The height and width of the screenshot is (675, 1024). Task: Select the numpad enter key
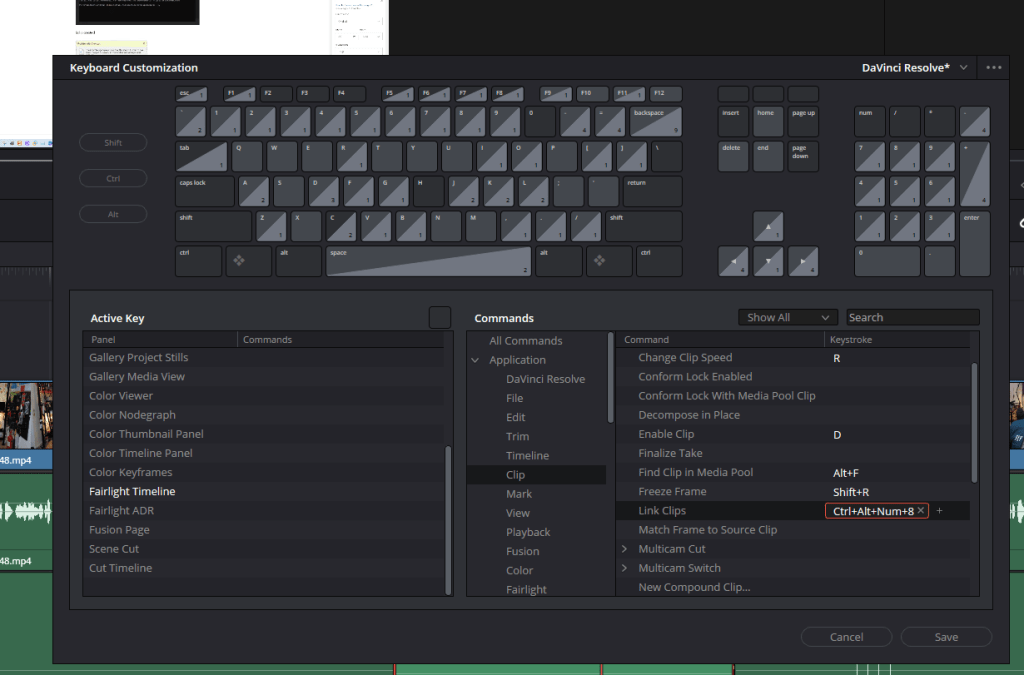[975, 243]
